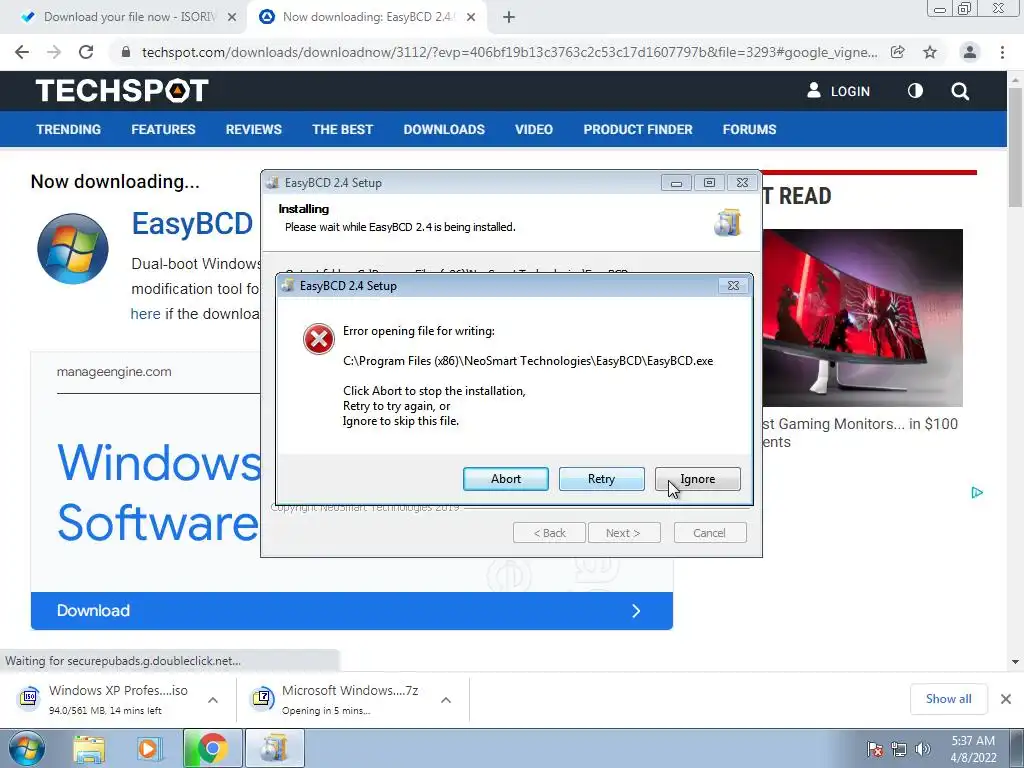Open the TRENDING menu
Viewport: 1024px width, 768px height.
[x=69, y=129]
